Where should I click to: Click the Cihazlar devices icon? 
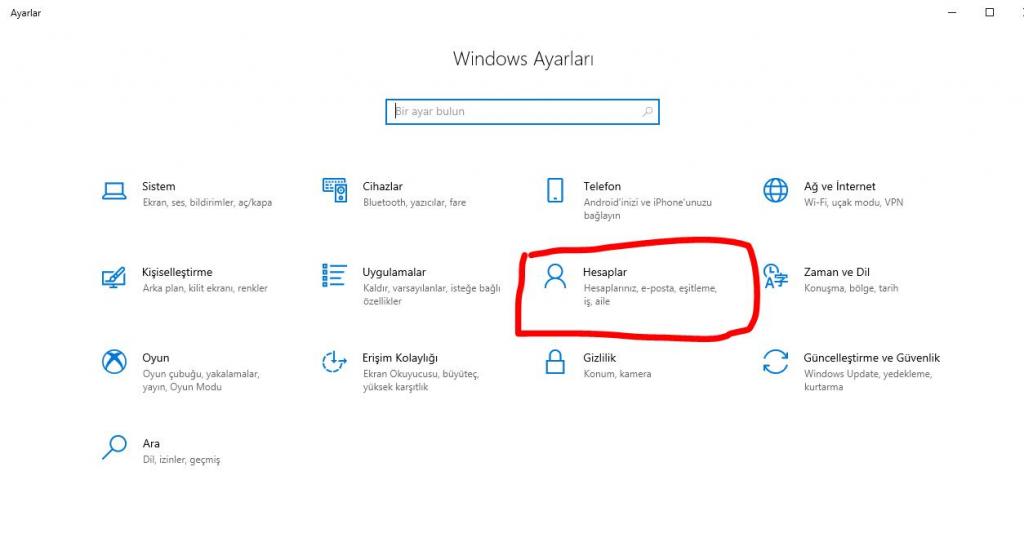pyautogui.click(x=334, y=190)
